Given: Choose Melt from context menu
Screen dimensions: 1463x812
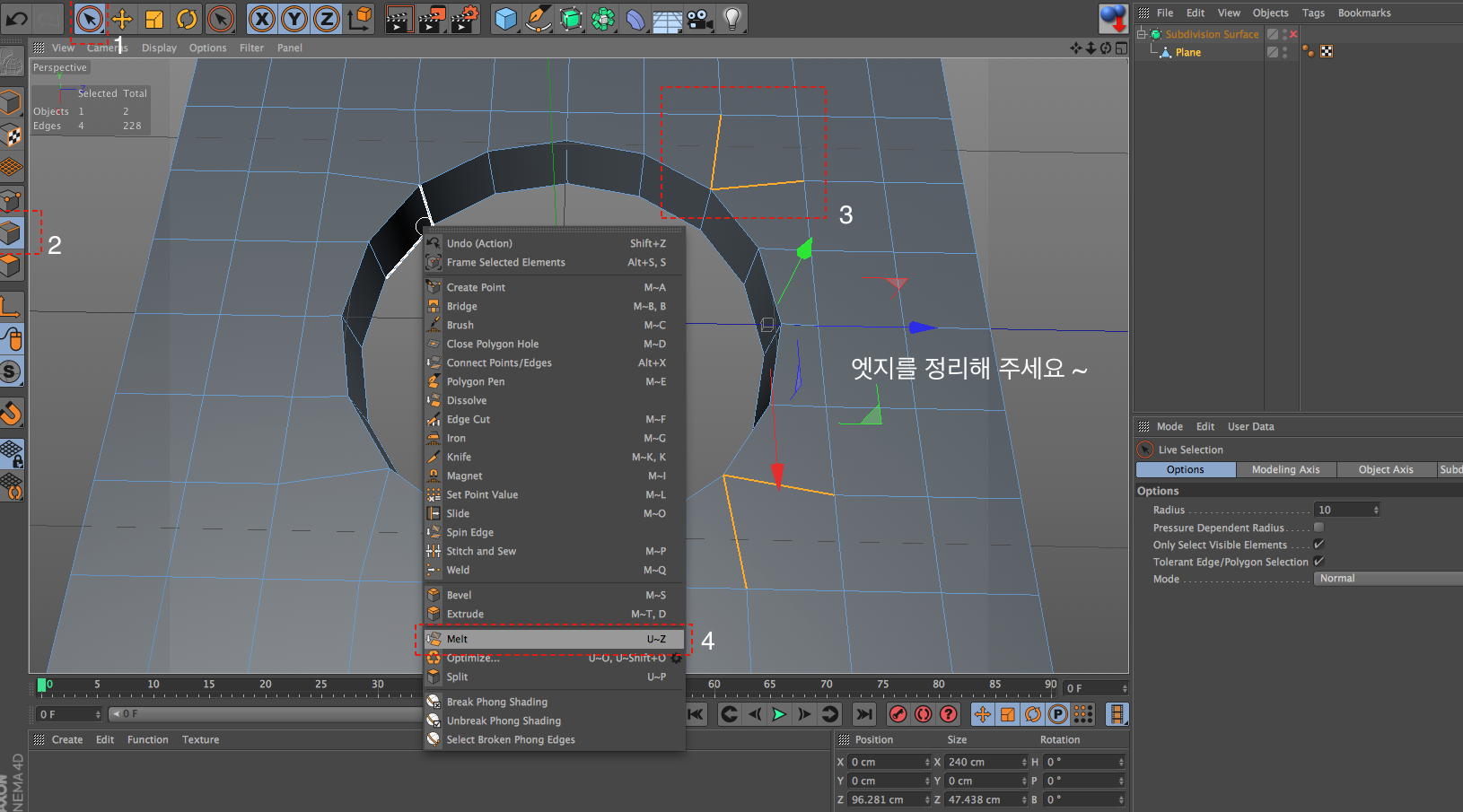Looking at the screenshot, I should pos(554,639).
